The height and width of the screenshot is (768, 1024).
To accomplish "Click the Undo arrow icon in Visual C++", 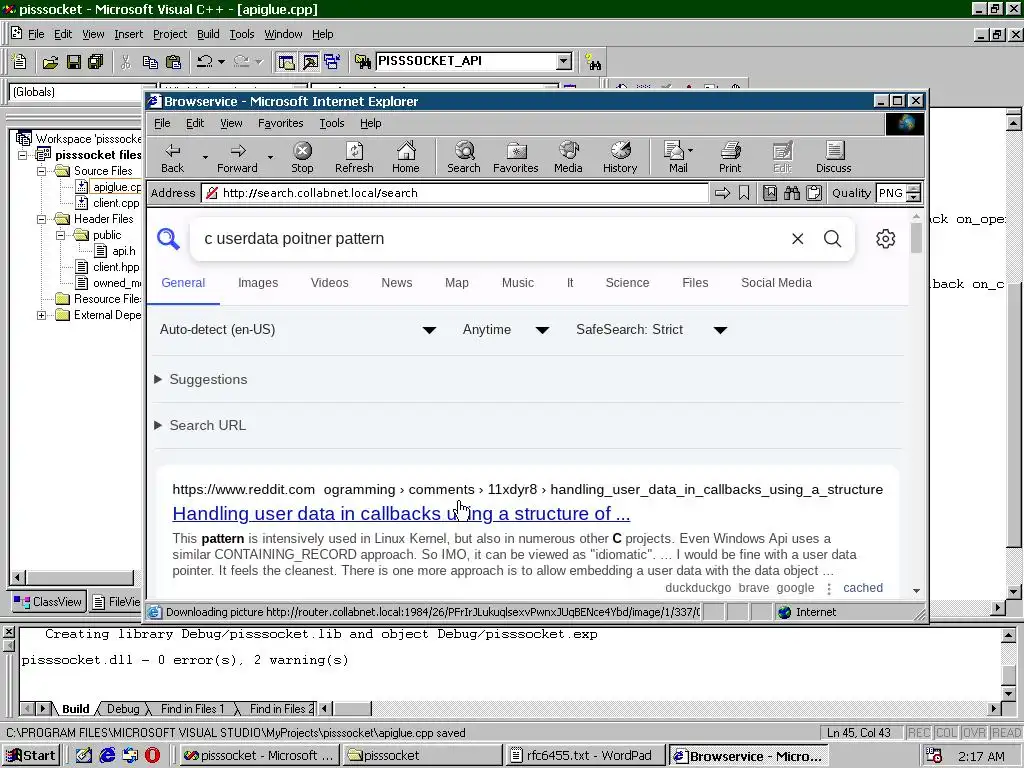I will coord(204,62).
